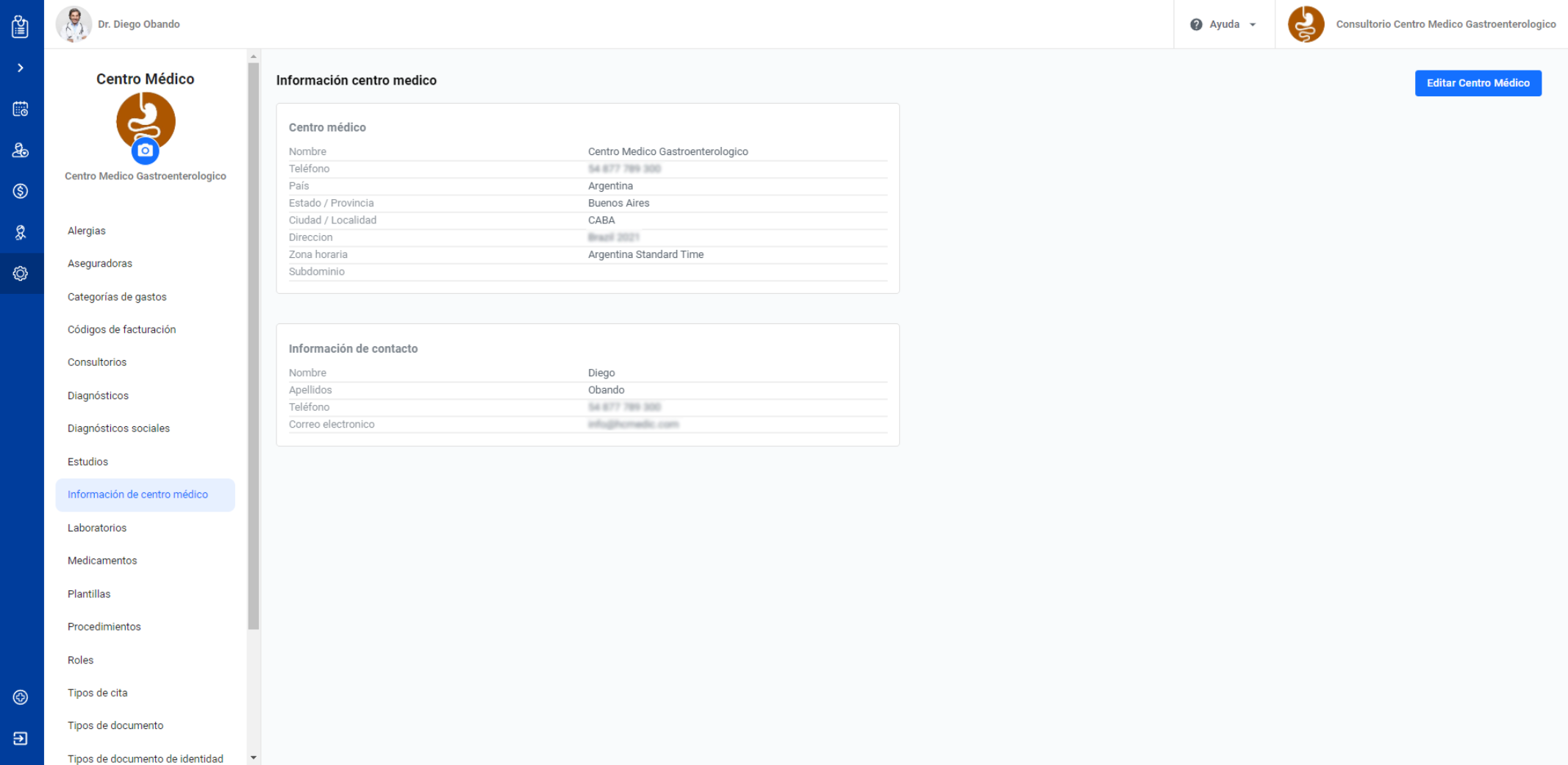Go to Laboratorios in settings list

(x=97, y=528)
